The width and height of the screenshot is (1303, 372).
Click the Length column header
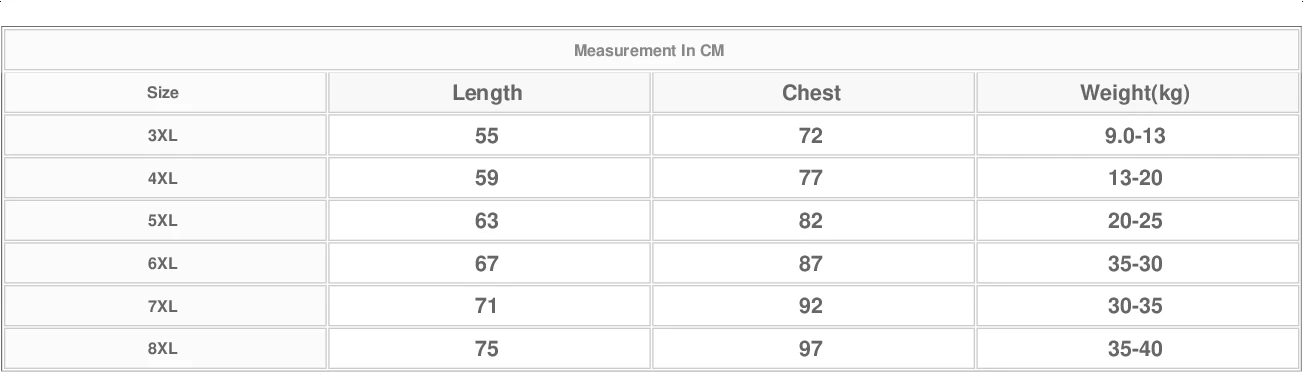tap(487, 93)
